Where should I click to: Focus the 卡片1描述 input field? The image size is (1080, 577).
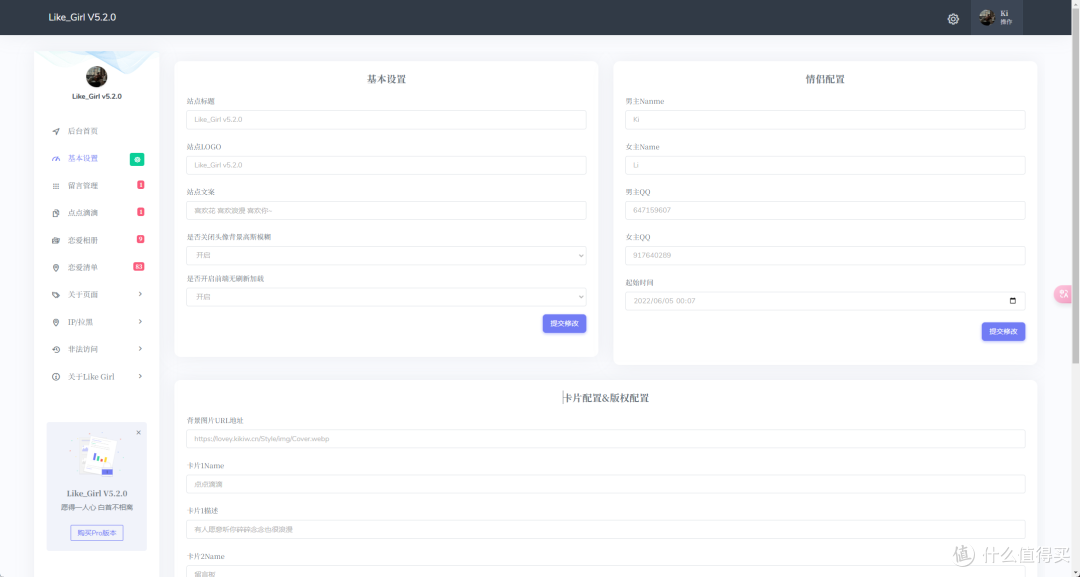click(605, 529)
